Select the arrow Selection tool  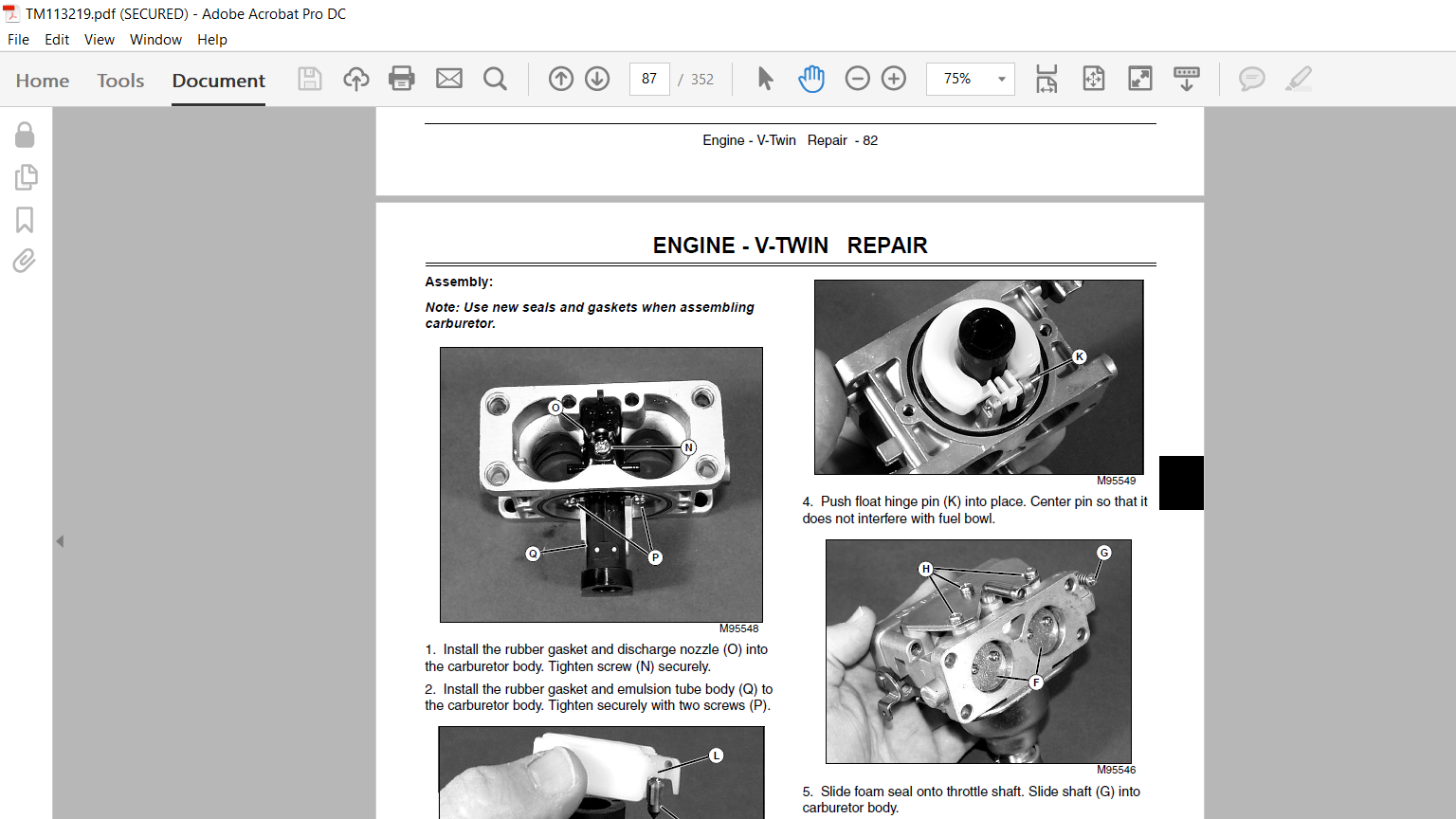[x=766, y=79]
